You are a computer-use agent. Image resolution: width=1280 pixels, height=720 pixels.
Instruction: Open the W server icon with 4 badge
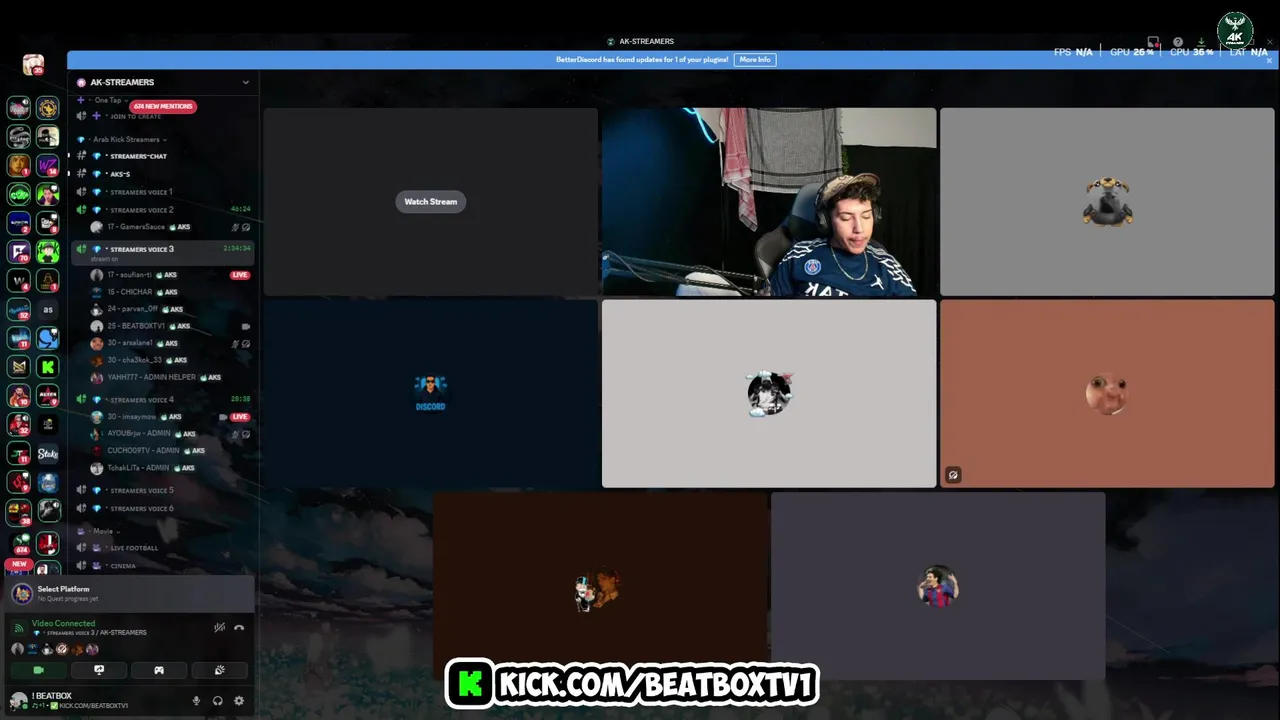19,281
